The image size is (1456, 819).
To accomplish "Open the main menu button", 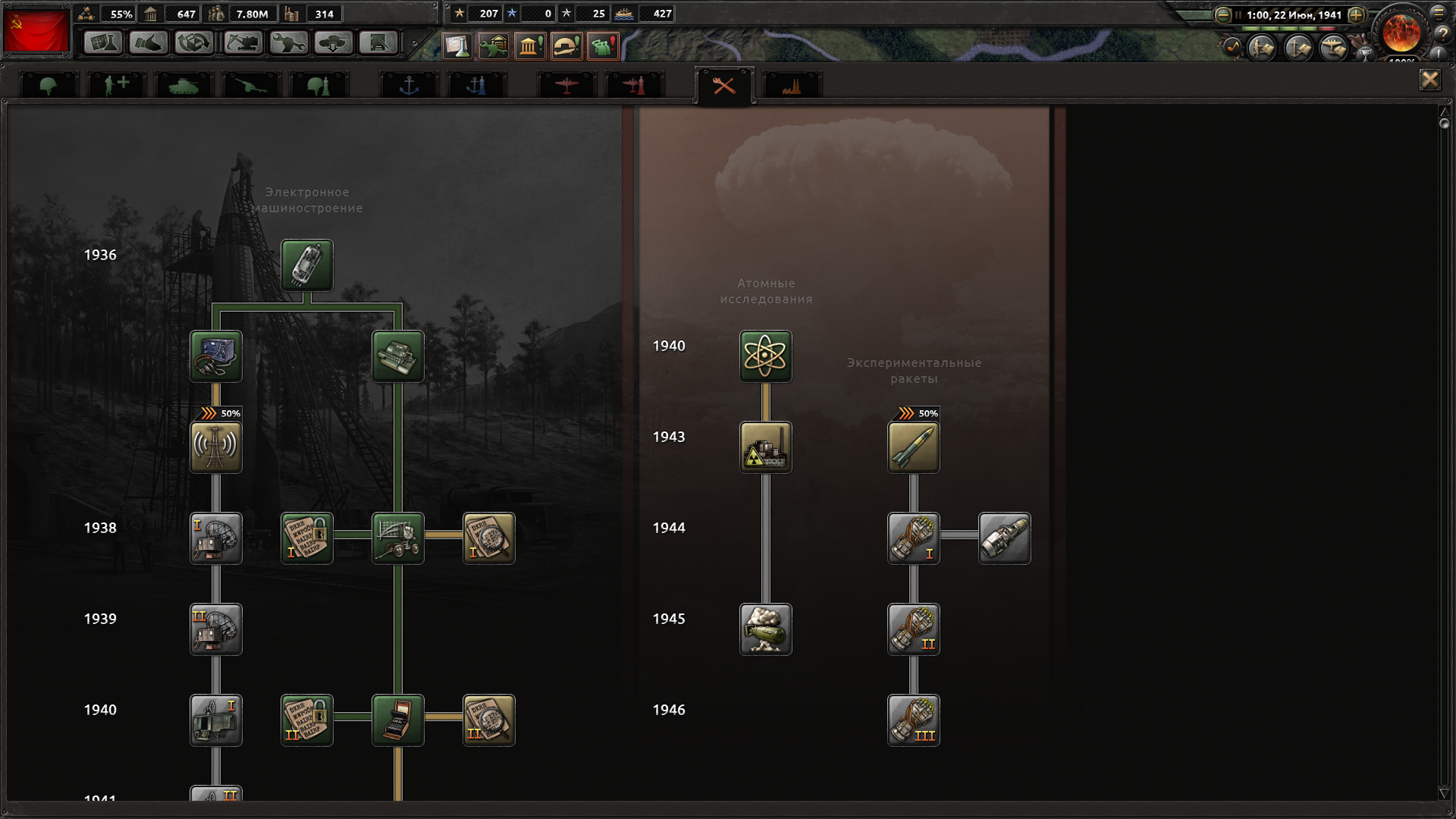I will tap(1438, 13).
